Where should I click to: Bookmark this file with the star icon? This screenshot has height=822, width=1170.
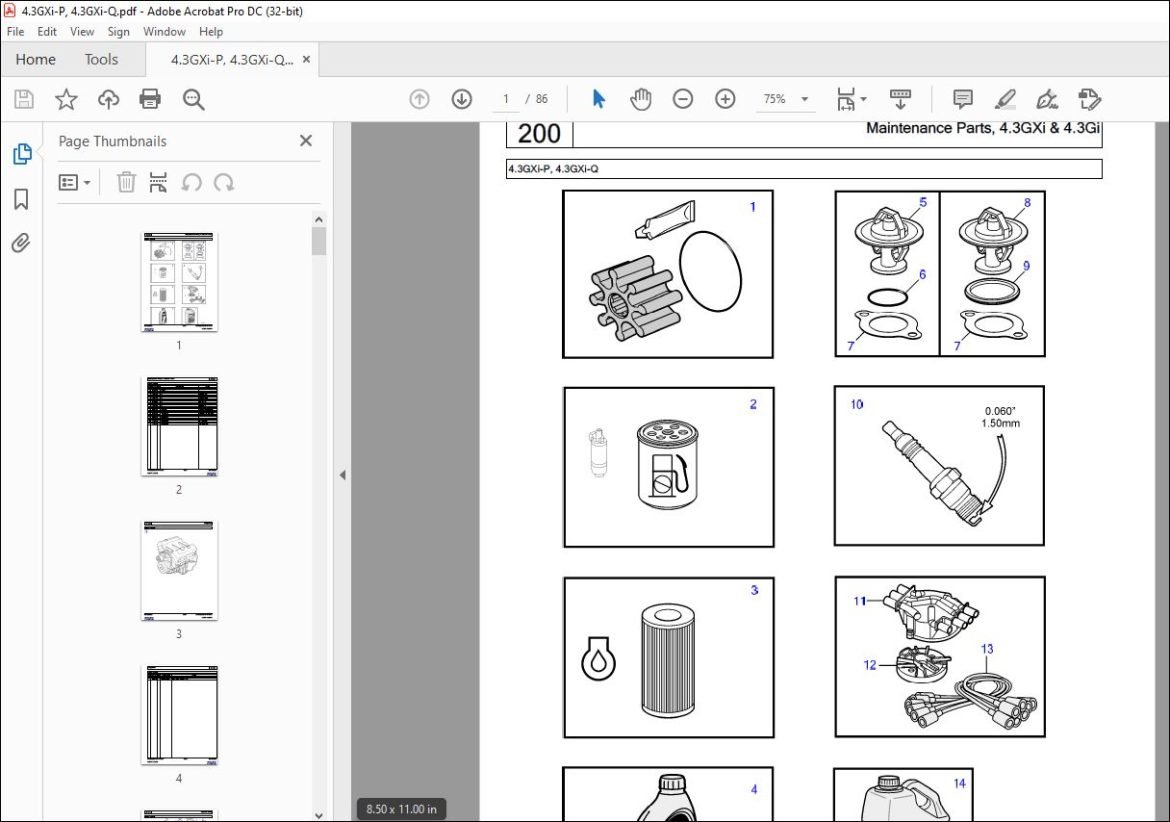pyautogui.click(x=66, y=99)
